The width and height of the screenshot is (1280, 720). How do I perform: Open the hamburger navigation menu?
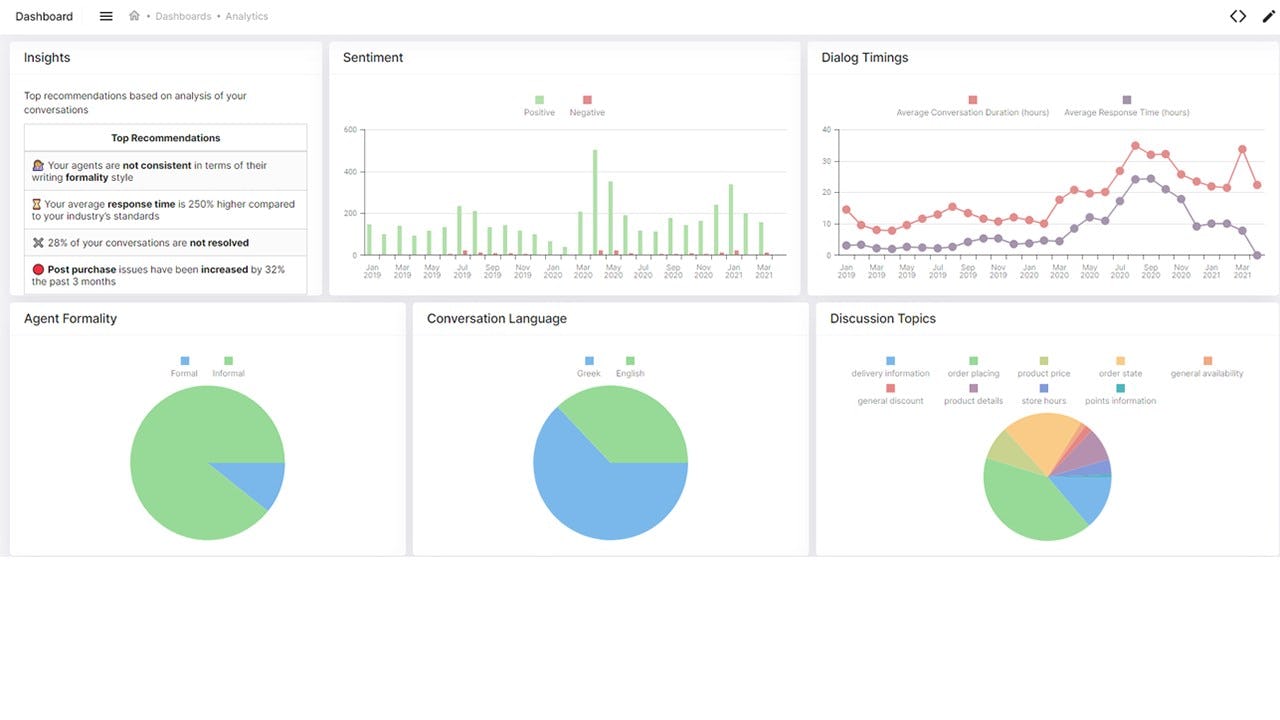105,15
